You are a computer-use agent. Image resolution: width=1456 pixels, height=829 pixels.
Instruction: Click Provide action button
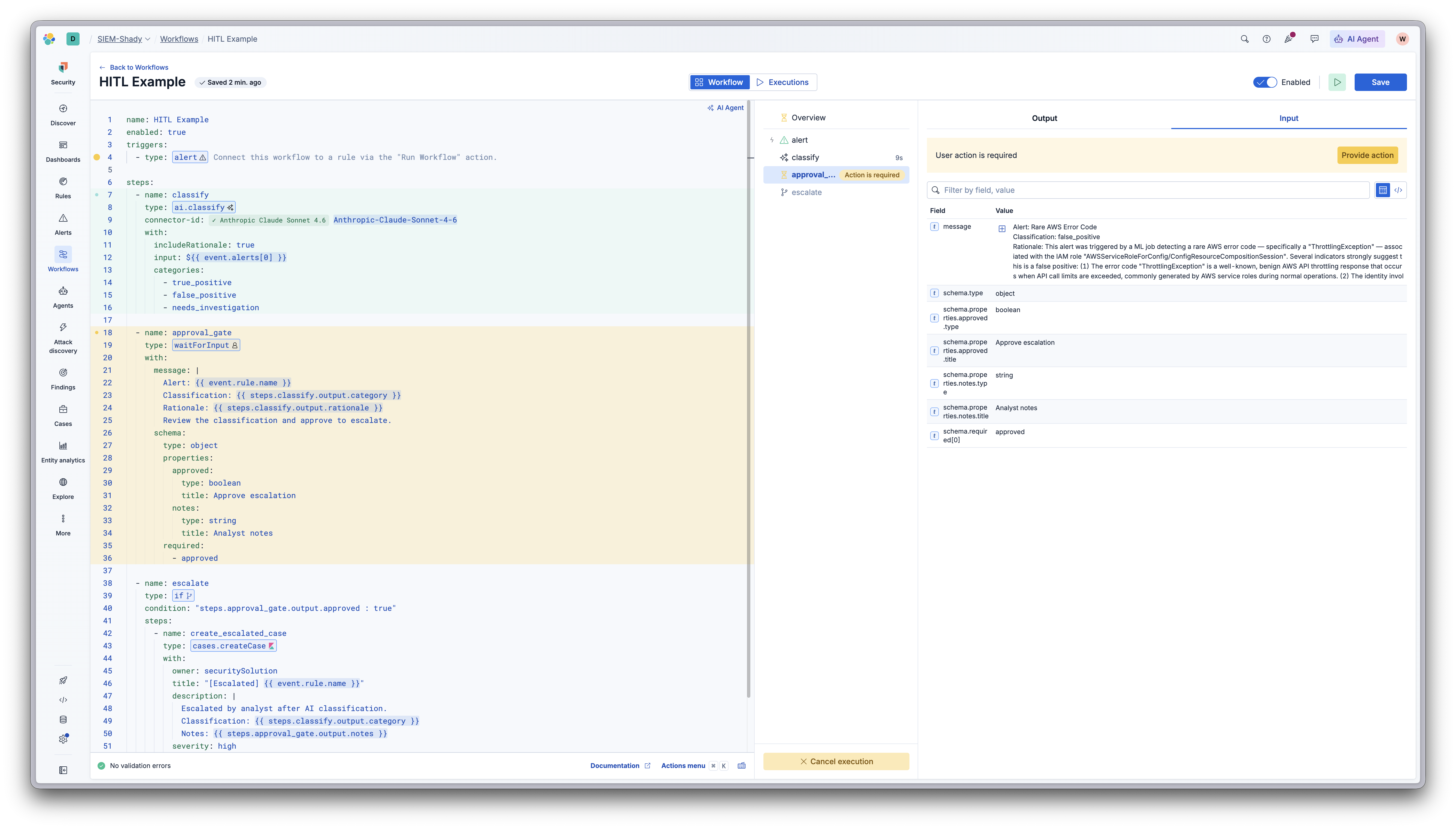(x=1367, y=155)
